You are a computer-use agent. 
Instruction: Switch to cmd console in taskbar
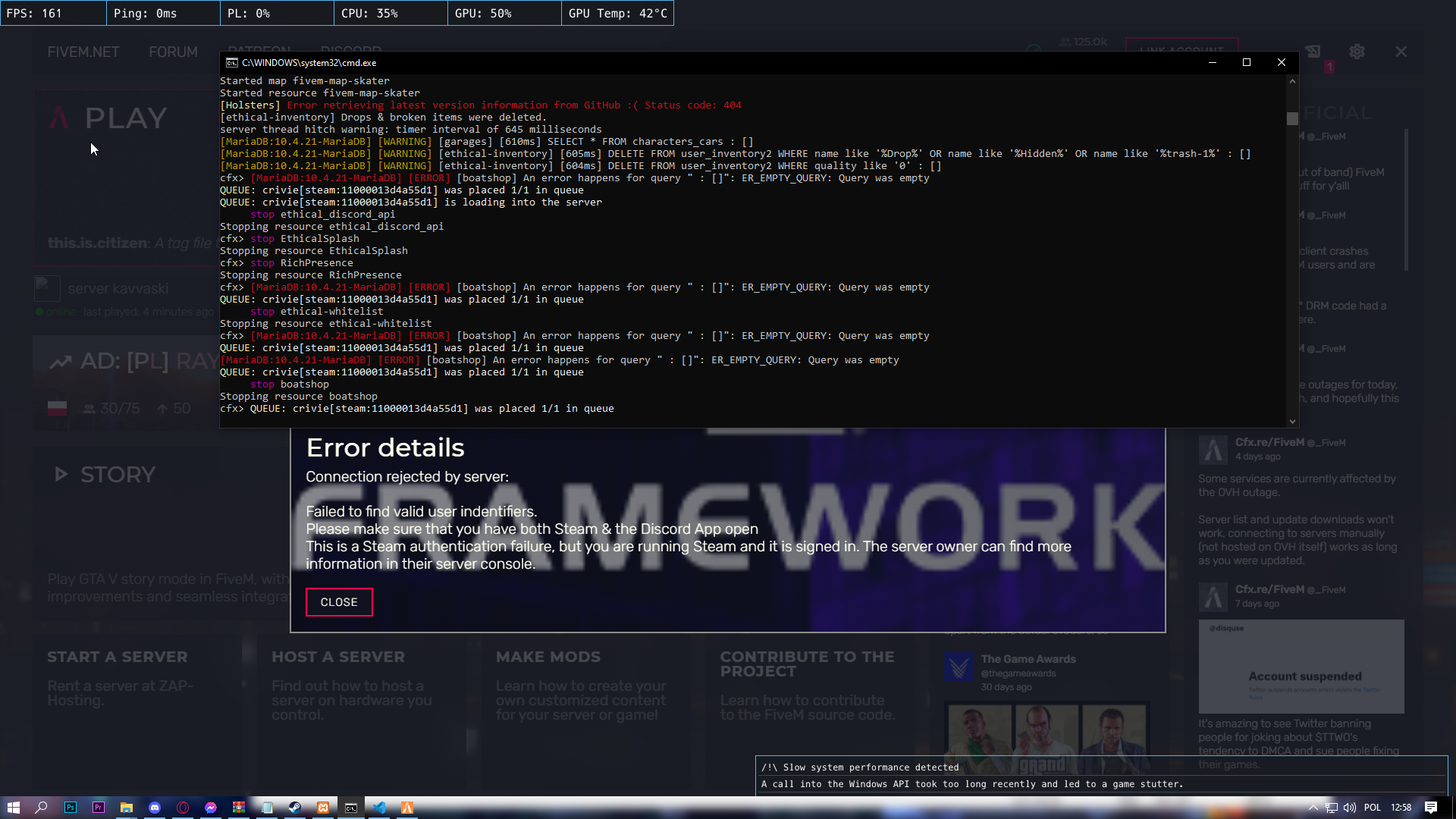[x=351, y=808]
